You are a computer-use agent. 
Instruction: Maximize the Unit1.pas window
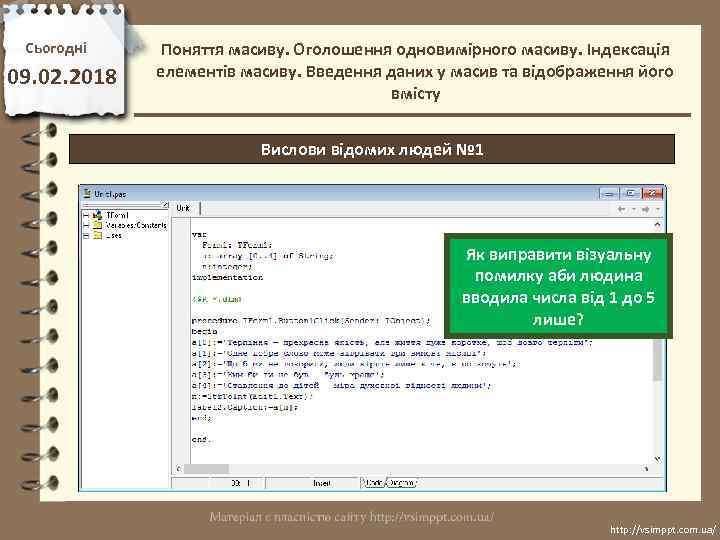(631, 193)
